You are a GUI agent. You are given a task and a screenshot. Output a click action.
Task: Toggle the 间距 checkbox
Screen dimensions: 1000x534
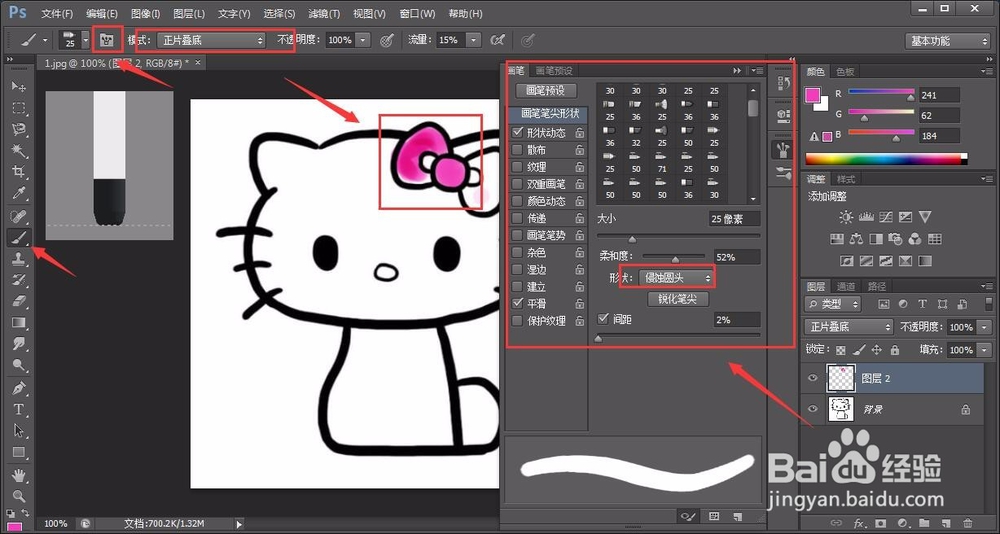point(603,319)
